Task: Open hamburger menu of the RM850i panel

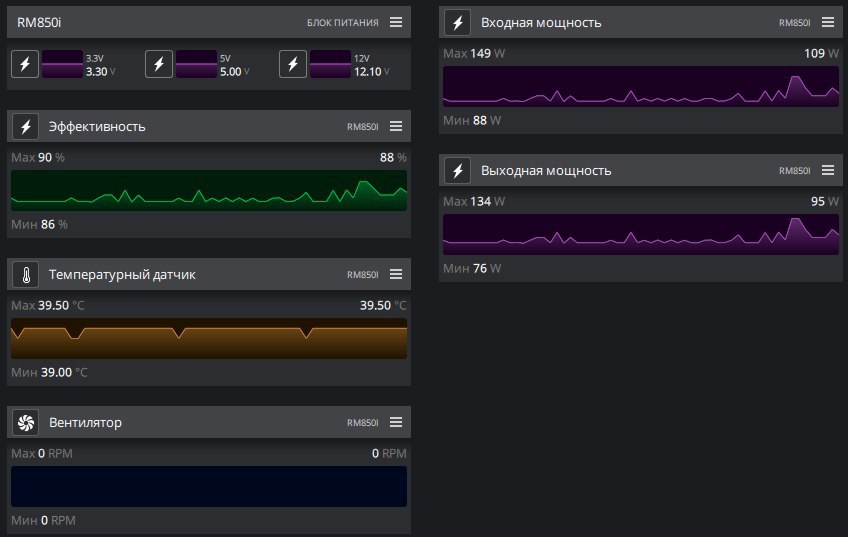Action: click(396, 22)
